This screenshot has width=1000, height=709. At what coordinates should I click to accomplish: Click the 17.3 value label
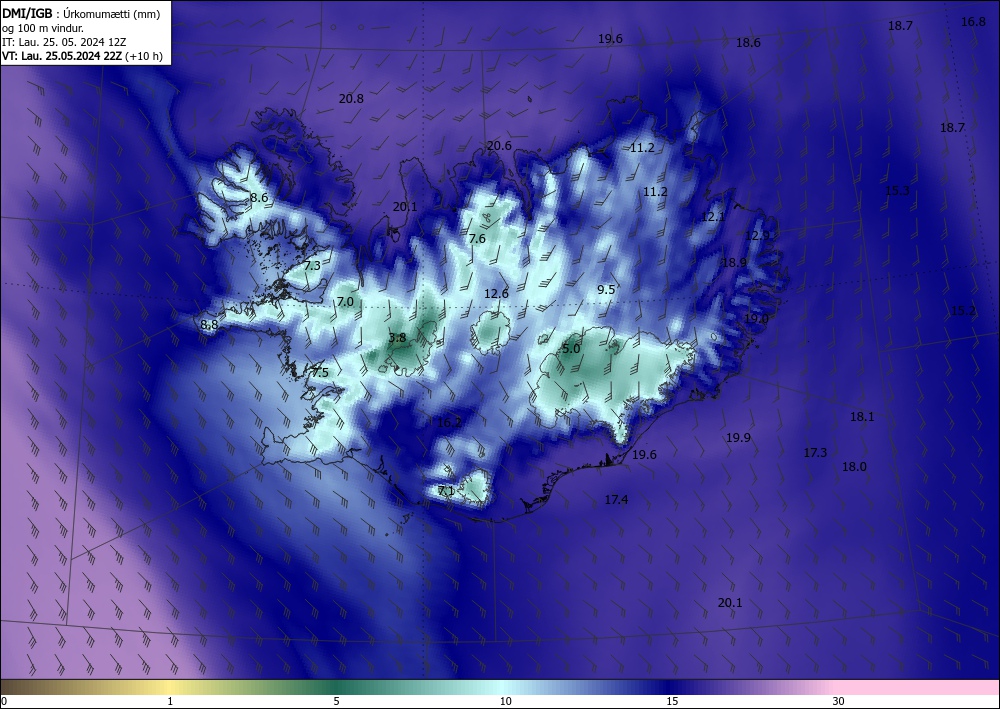pos(815,453)
